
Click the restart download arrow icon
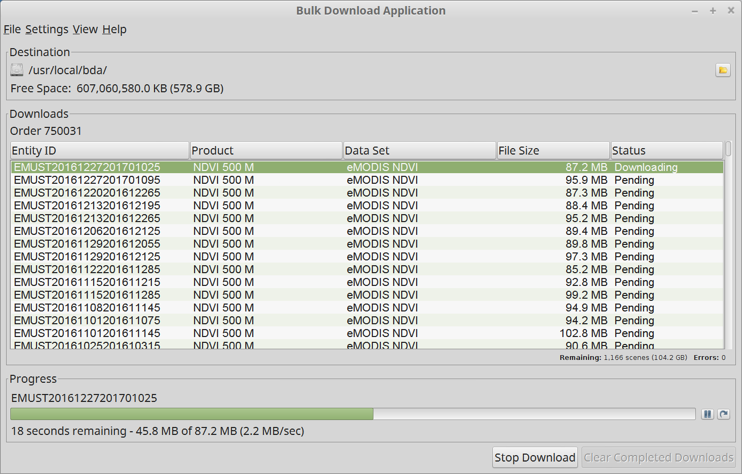point(723,414)
